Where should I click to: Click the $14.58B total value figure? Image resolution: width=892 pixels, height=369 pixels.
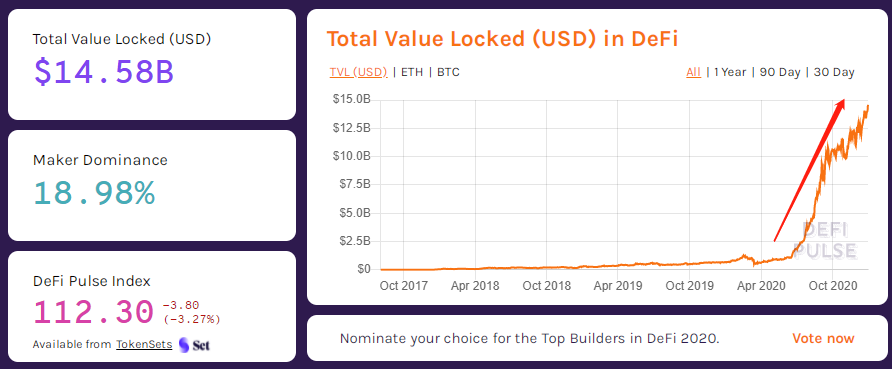[104, 72]
